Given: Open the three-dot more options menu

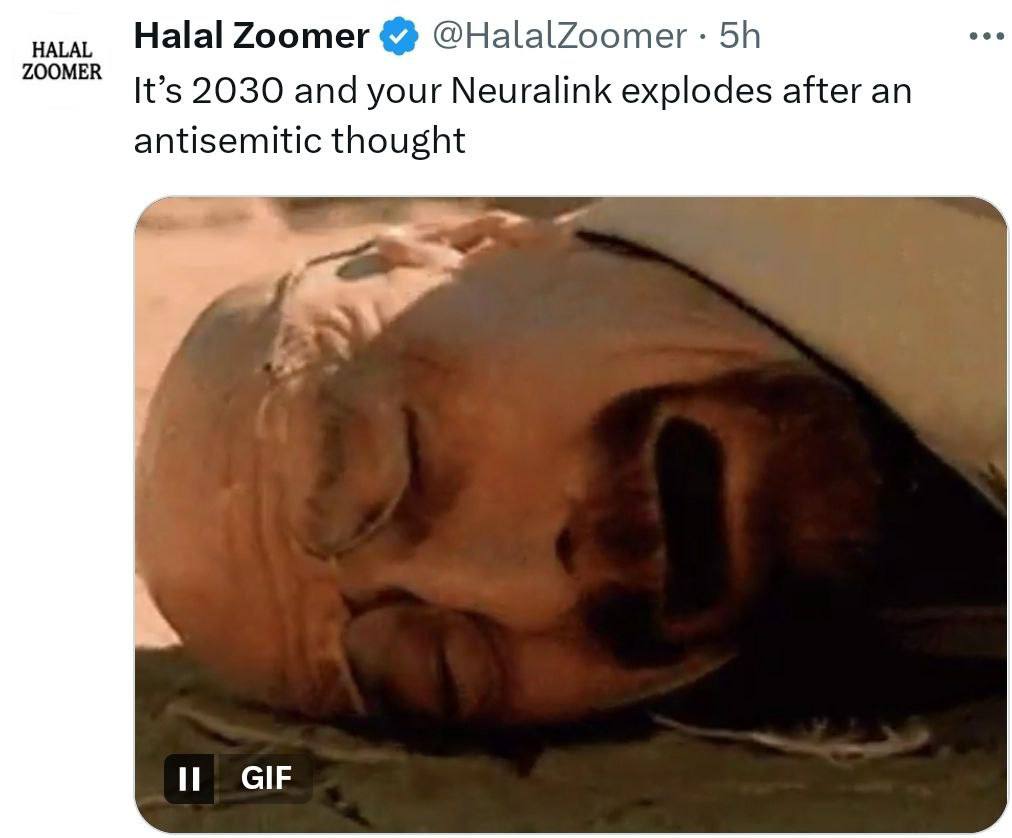Looking at the screenshot, I should (x=987, y=37).
